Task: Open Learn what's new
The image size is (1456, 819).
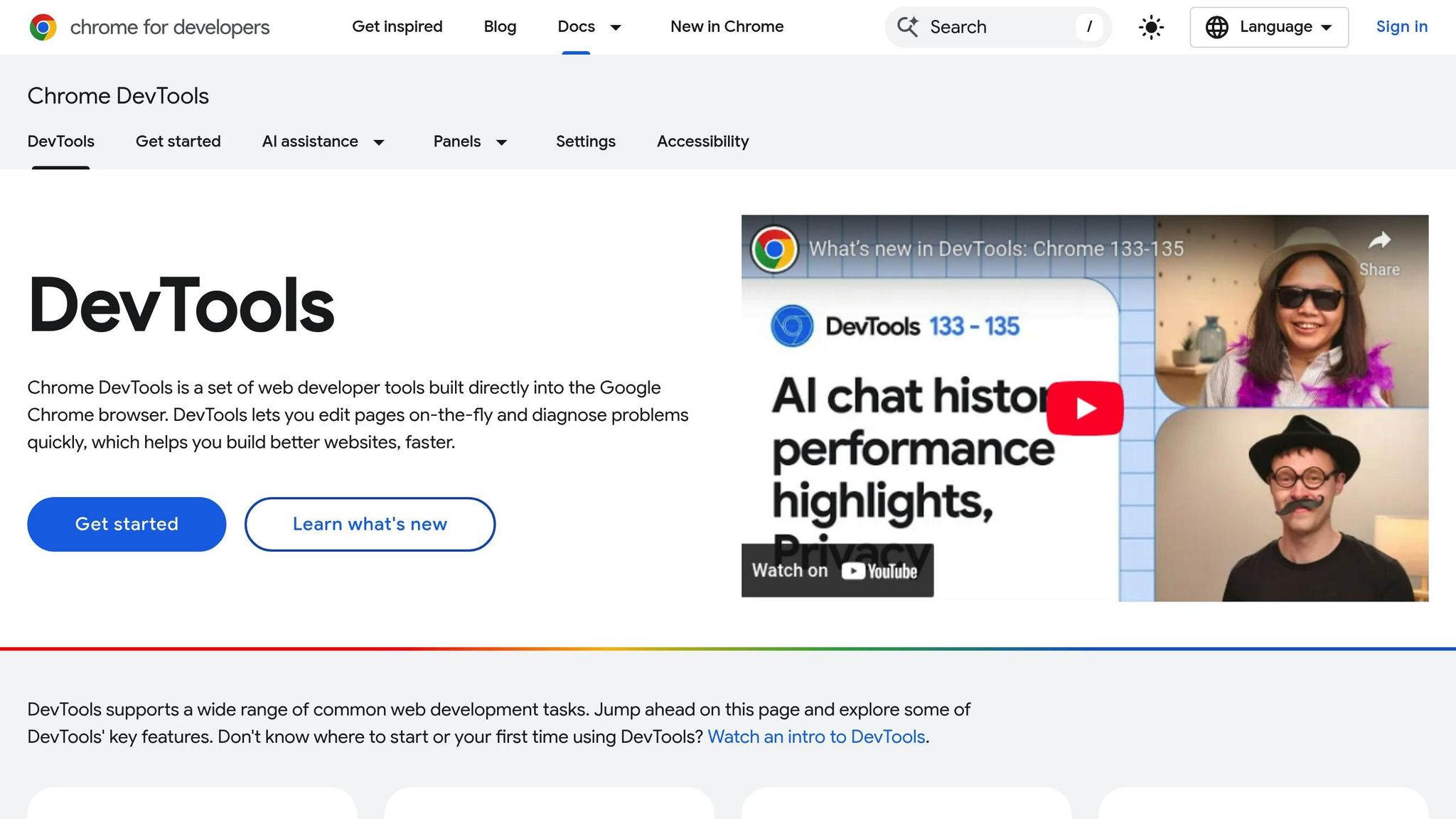Action: tap(369, 524)
